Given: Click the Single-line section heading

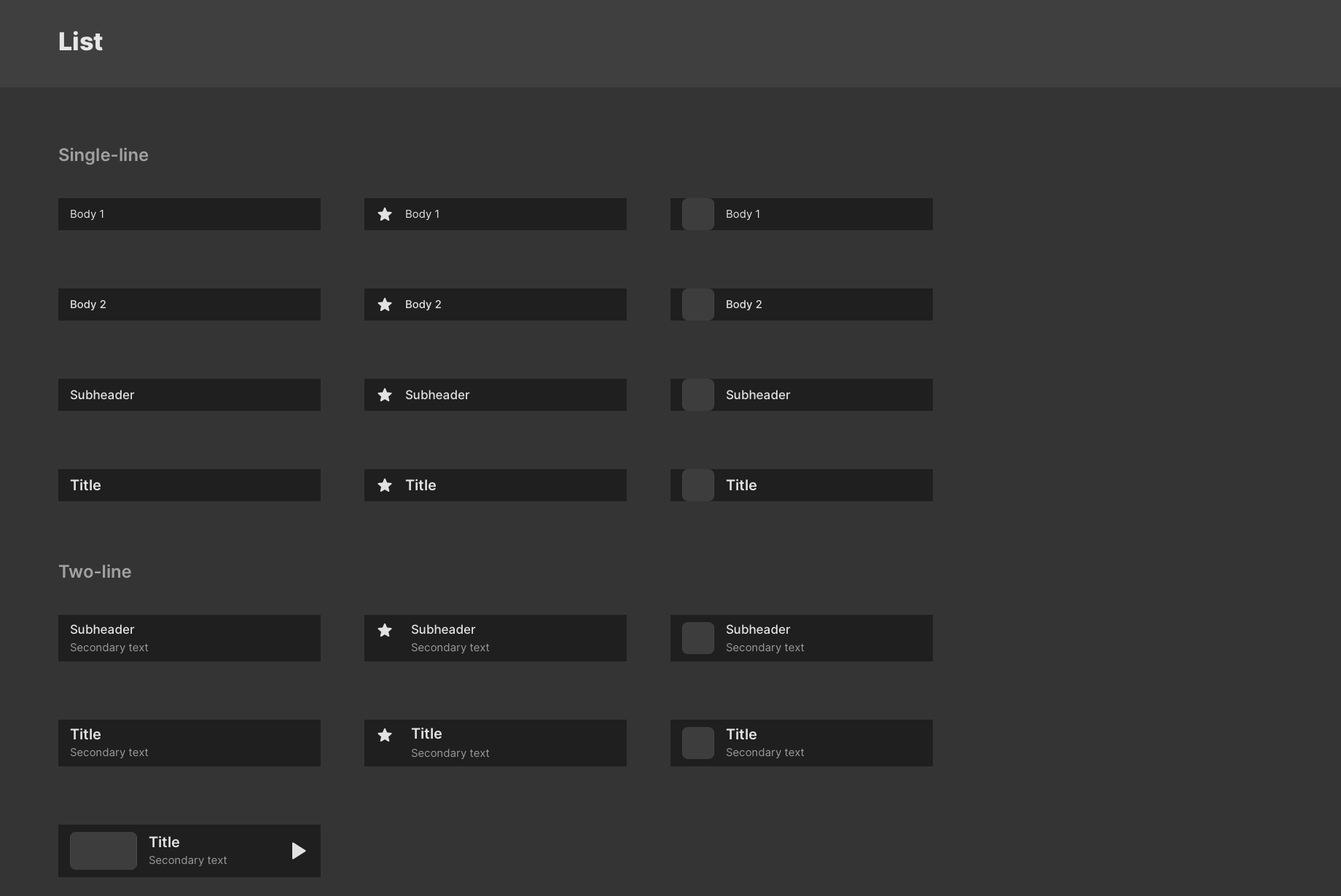Looking at the screenshot, I should tap(103, 155).
